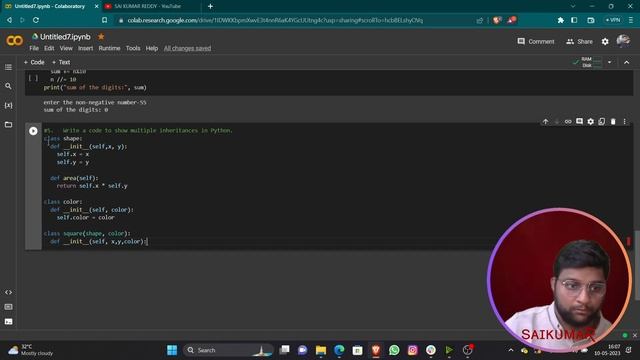Go back to the previous page

point(9,20)
